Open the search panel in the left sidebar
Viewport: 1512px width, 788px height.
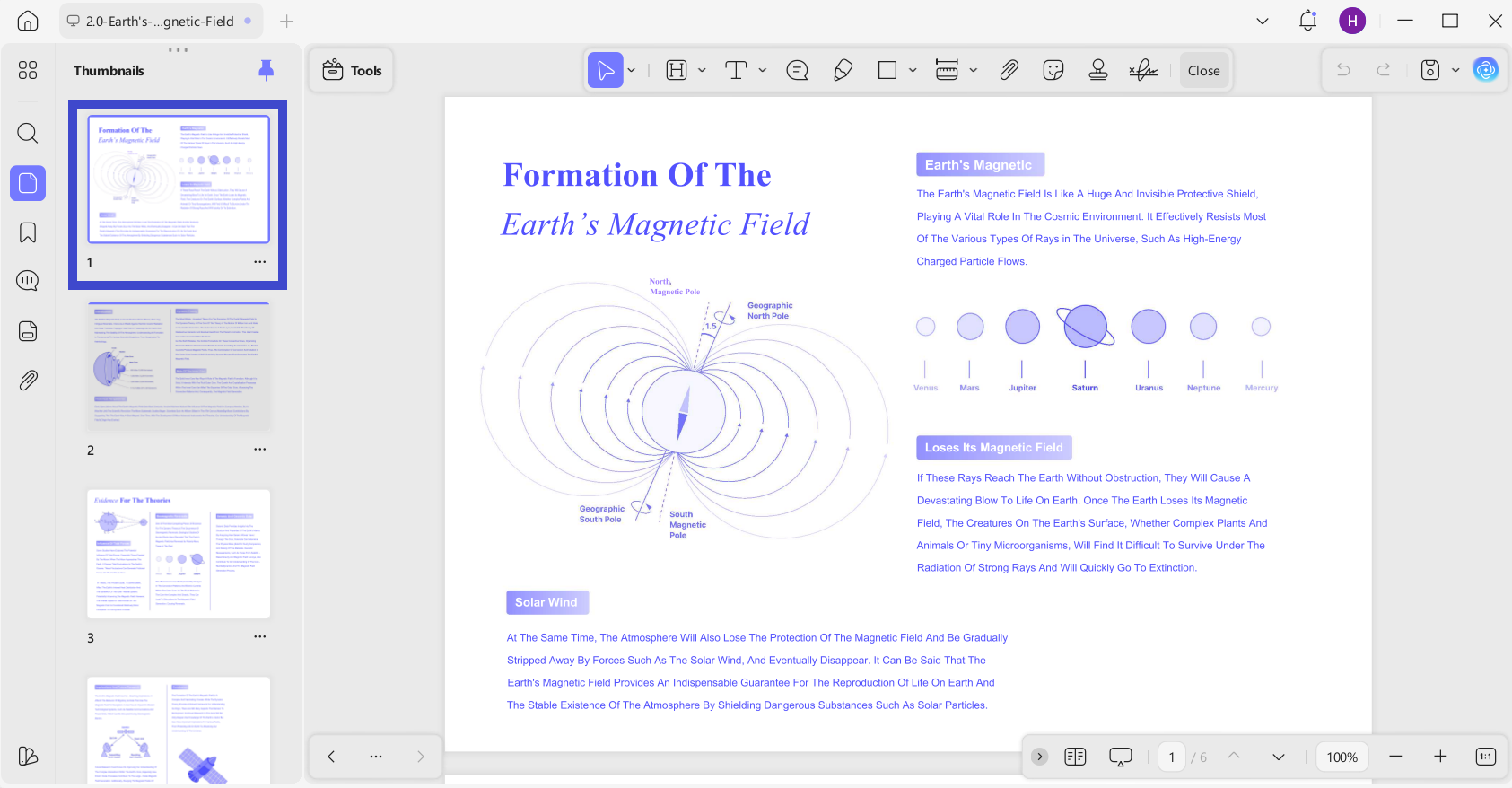click(28, 134)
